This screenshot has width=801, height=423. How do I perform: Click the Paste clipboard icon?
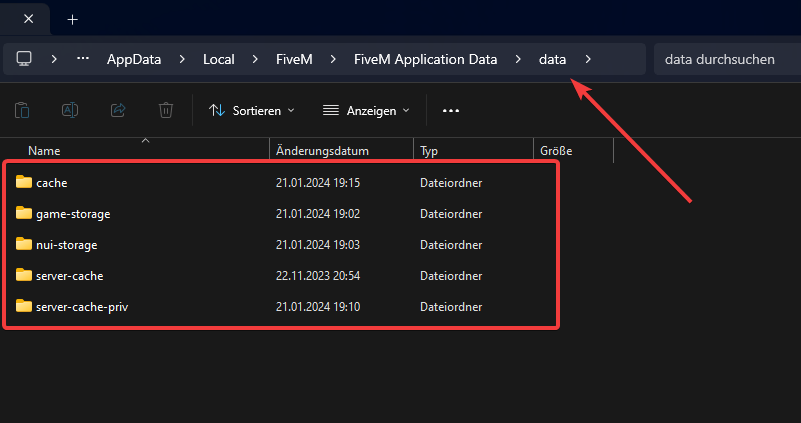click(22, 110)
